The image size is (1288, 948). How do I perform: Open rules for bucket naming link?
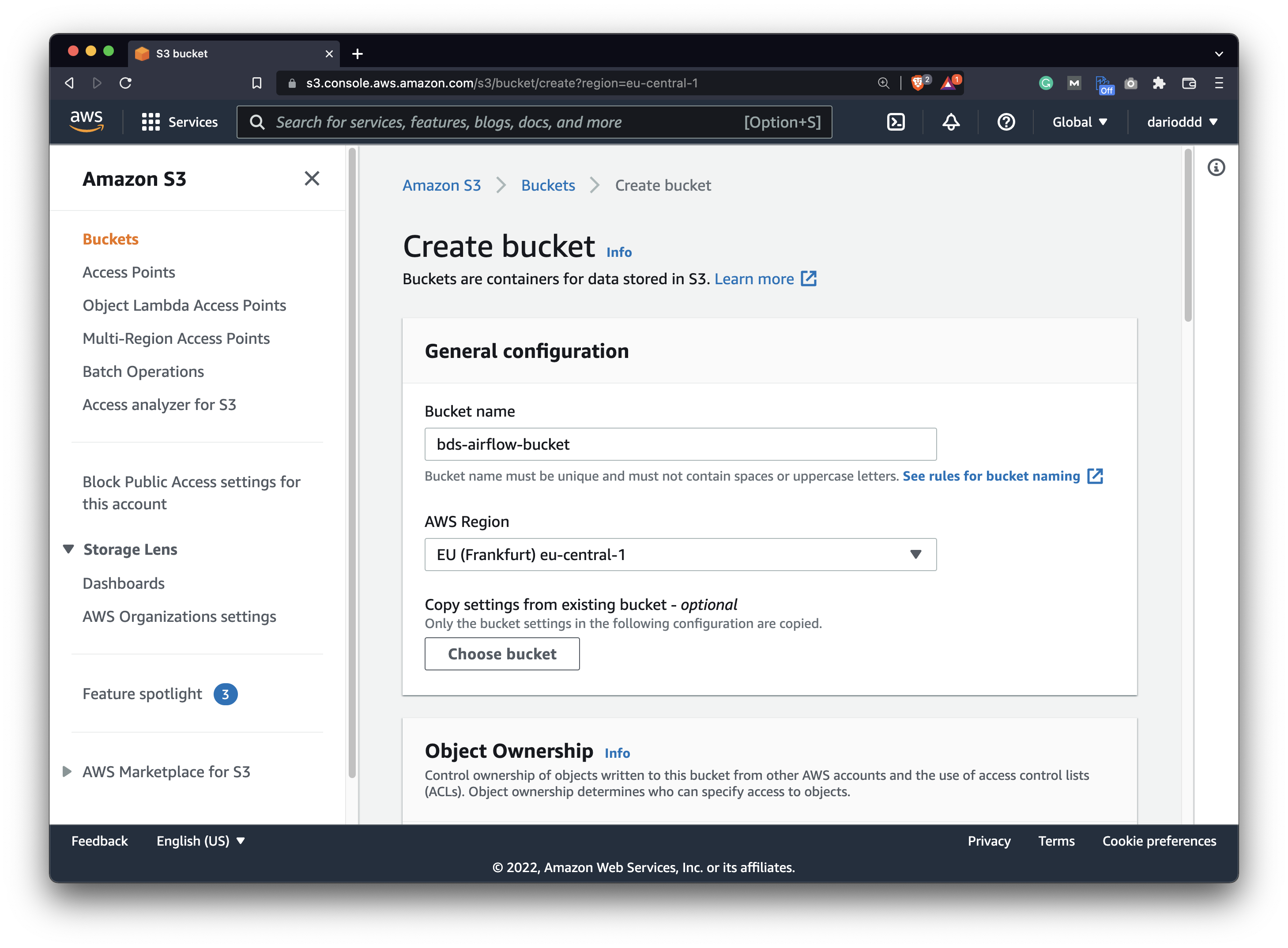pos(991,476)
